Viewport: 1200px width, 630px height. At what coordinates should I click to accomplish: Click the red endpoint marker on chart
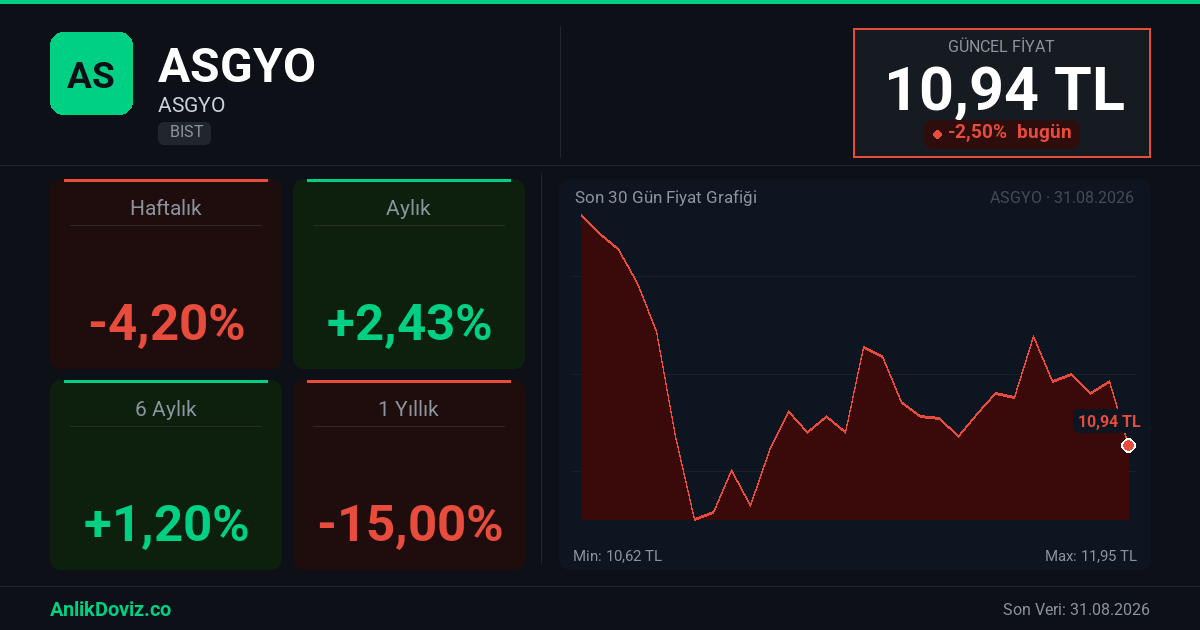coord(1128,445)
